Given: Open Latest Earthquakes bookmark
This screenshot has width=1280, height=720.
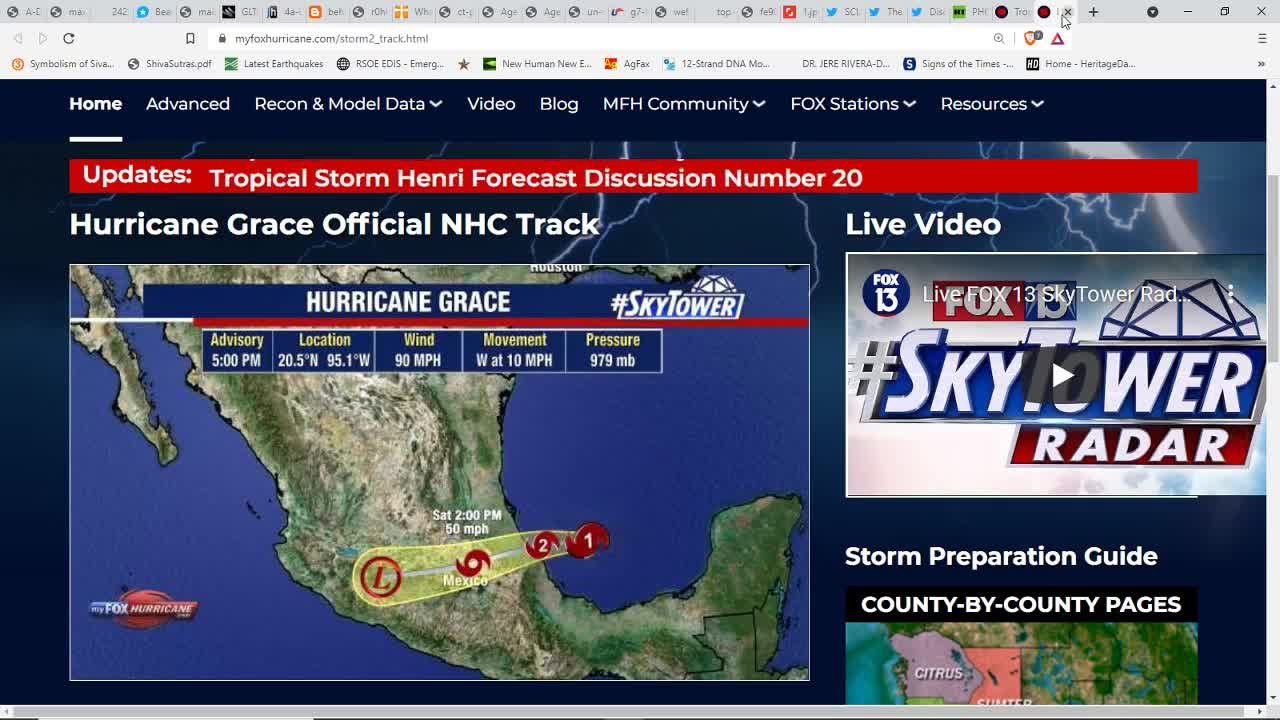Looking at the screenshot, I should (x=274, y=64).
